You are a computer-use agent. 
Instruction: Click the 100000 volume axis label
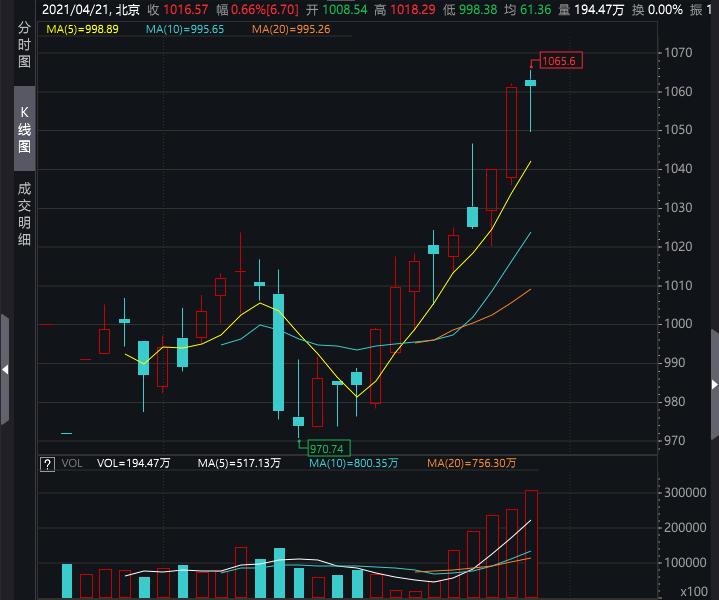[685, 562]
